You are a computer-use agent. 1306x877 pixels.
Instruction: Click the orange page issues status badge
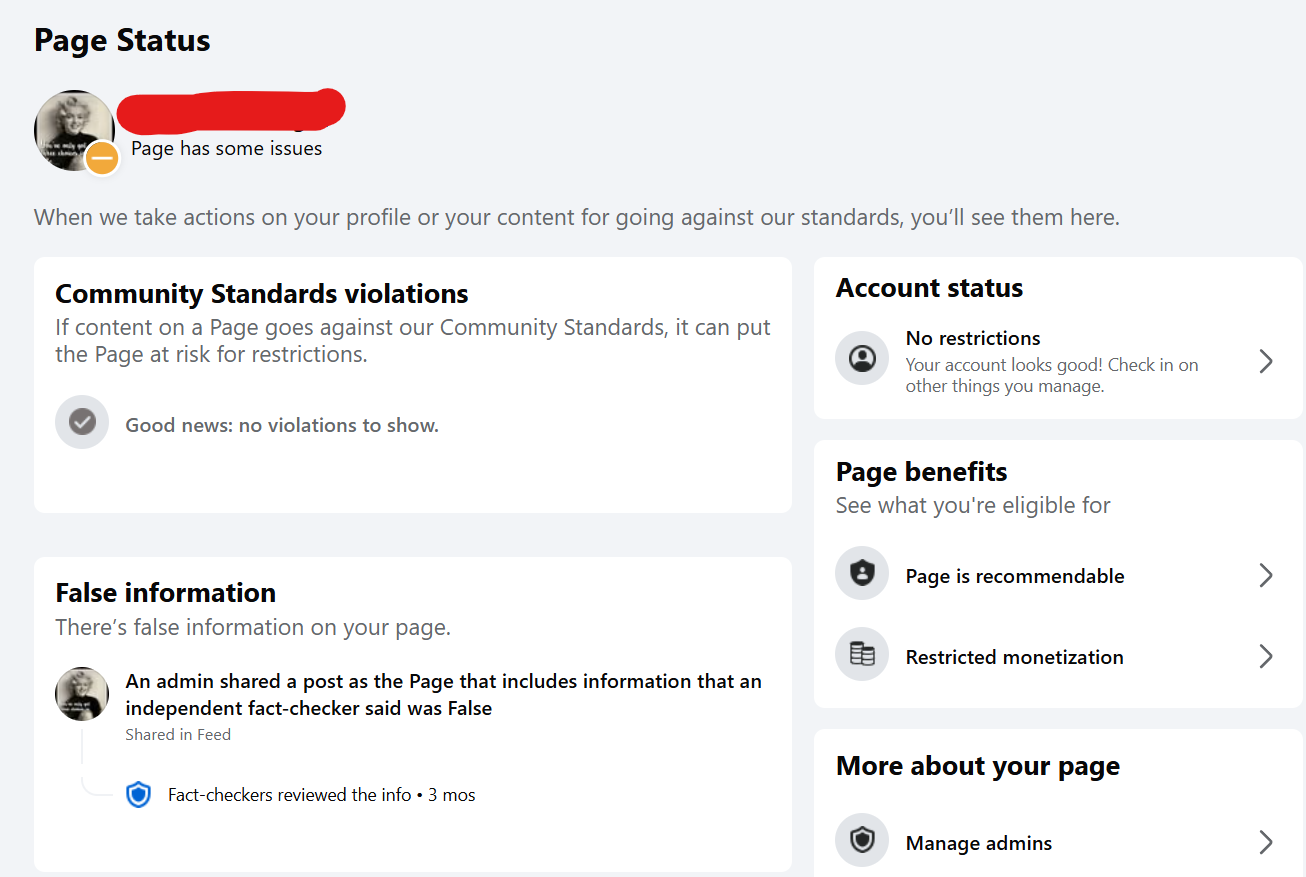(102, 158)
